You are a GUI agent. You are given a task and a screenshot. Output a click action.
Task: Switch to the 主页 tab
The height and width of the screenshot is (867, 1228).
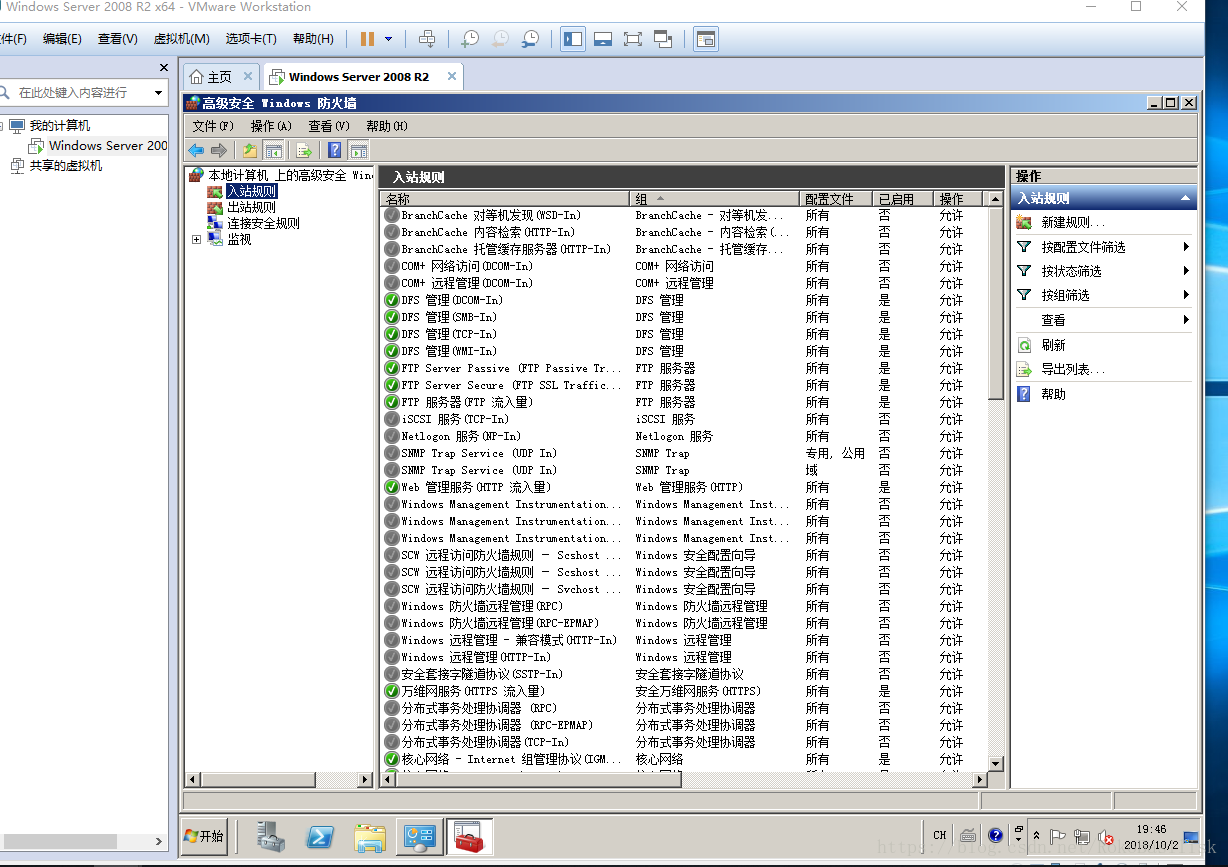coord(220,77)
